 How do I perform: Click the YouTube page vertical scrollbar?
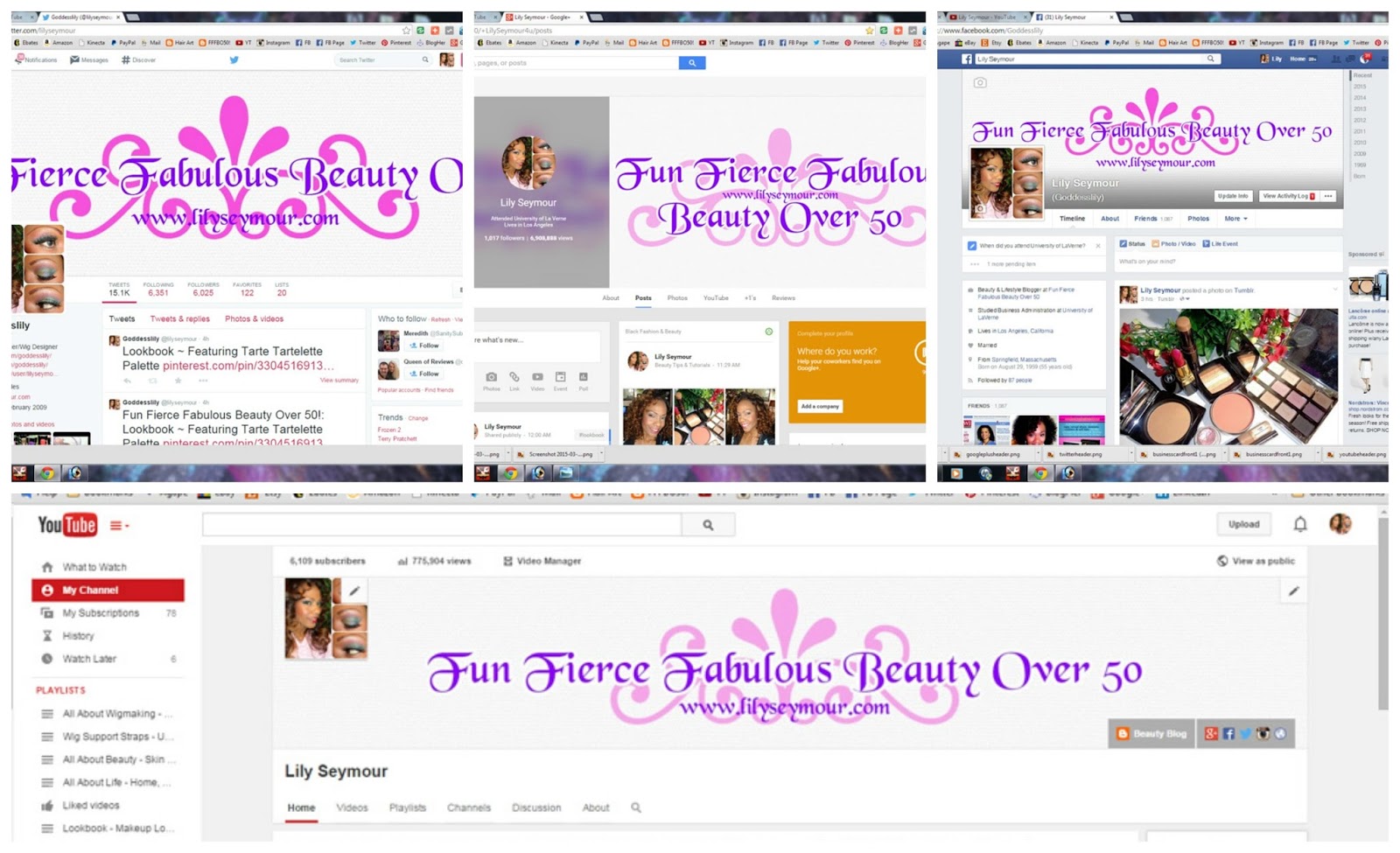click(1382, 612)
